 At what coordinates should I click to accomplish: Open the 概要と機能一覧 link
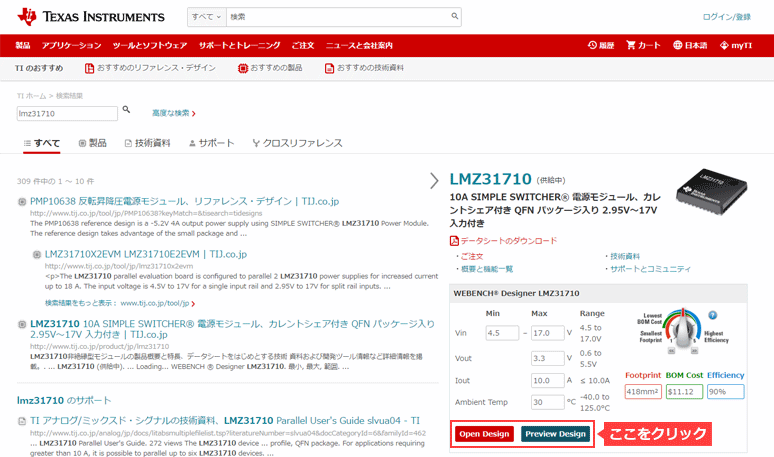[487, 269]
